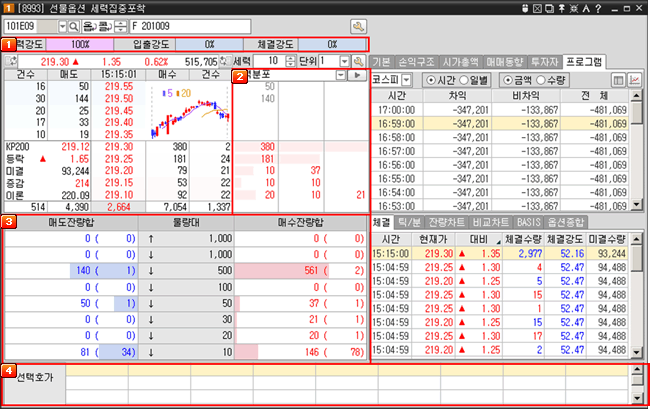
Task: Click the help question mark in title bar
Action: (x=596, y=8)
